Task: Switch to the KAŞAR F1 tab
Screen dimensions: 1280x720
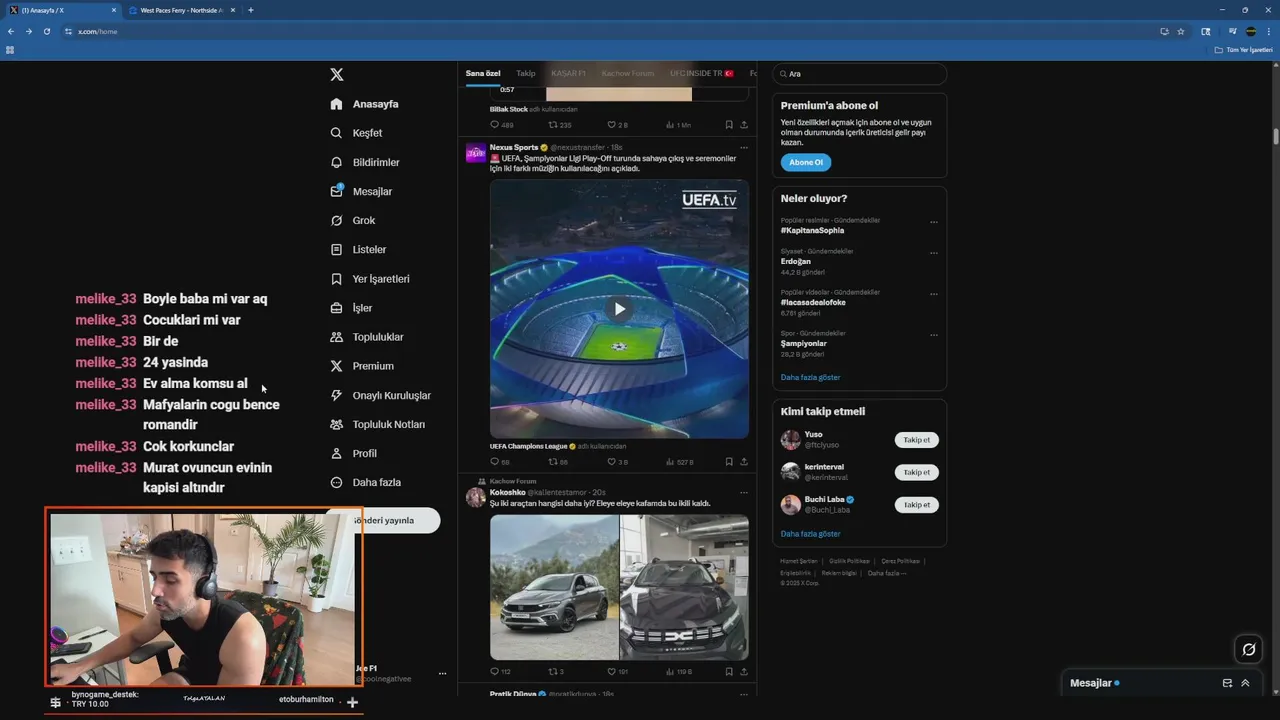Action: [568, 73]
